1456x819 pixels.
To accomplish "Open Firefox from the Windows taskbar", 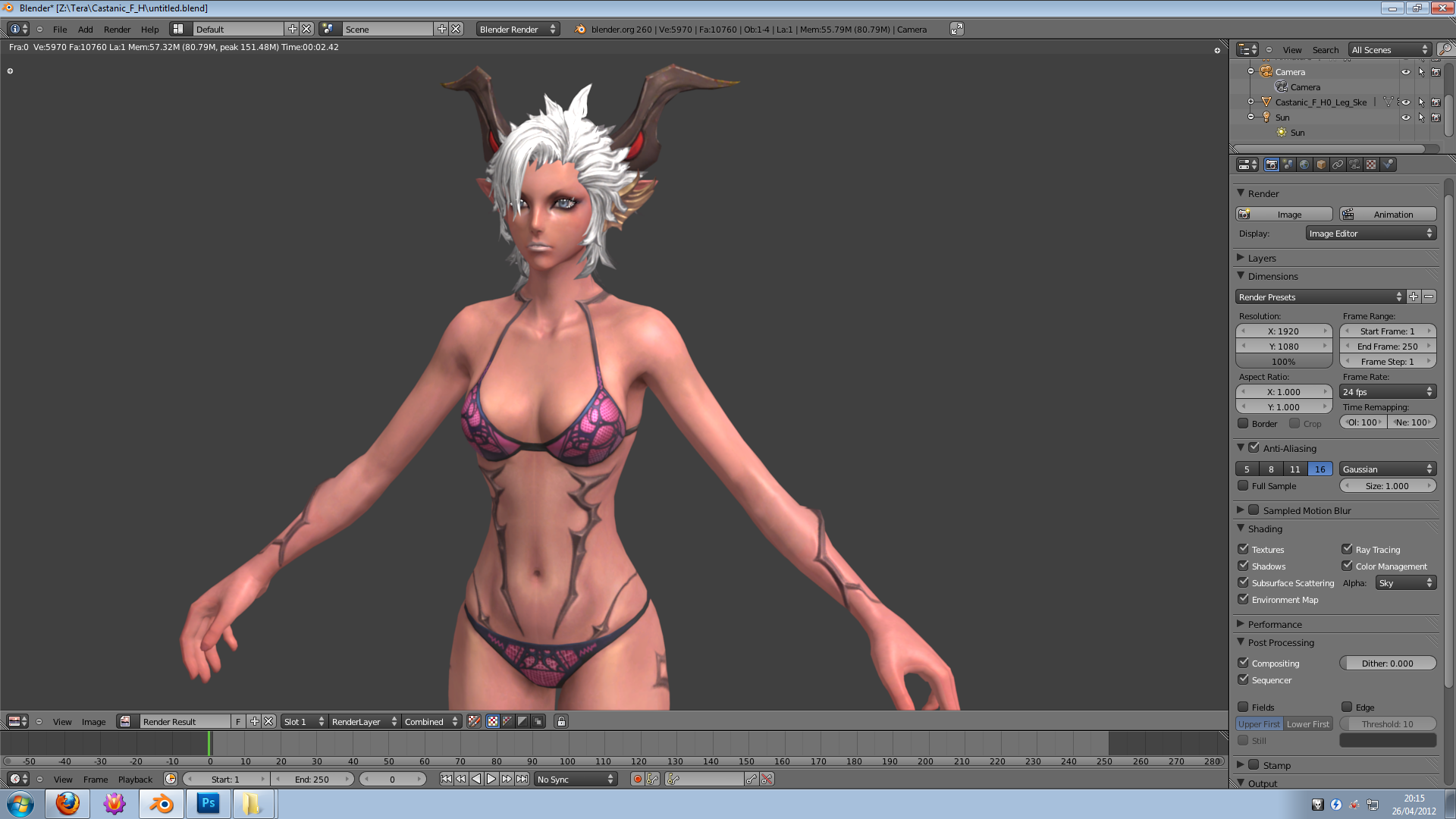I will 67,804.
